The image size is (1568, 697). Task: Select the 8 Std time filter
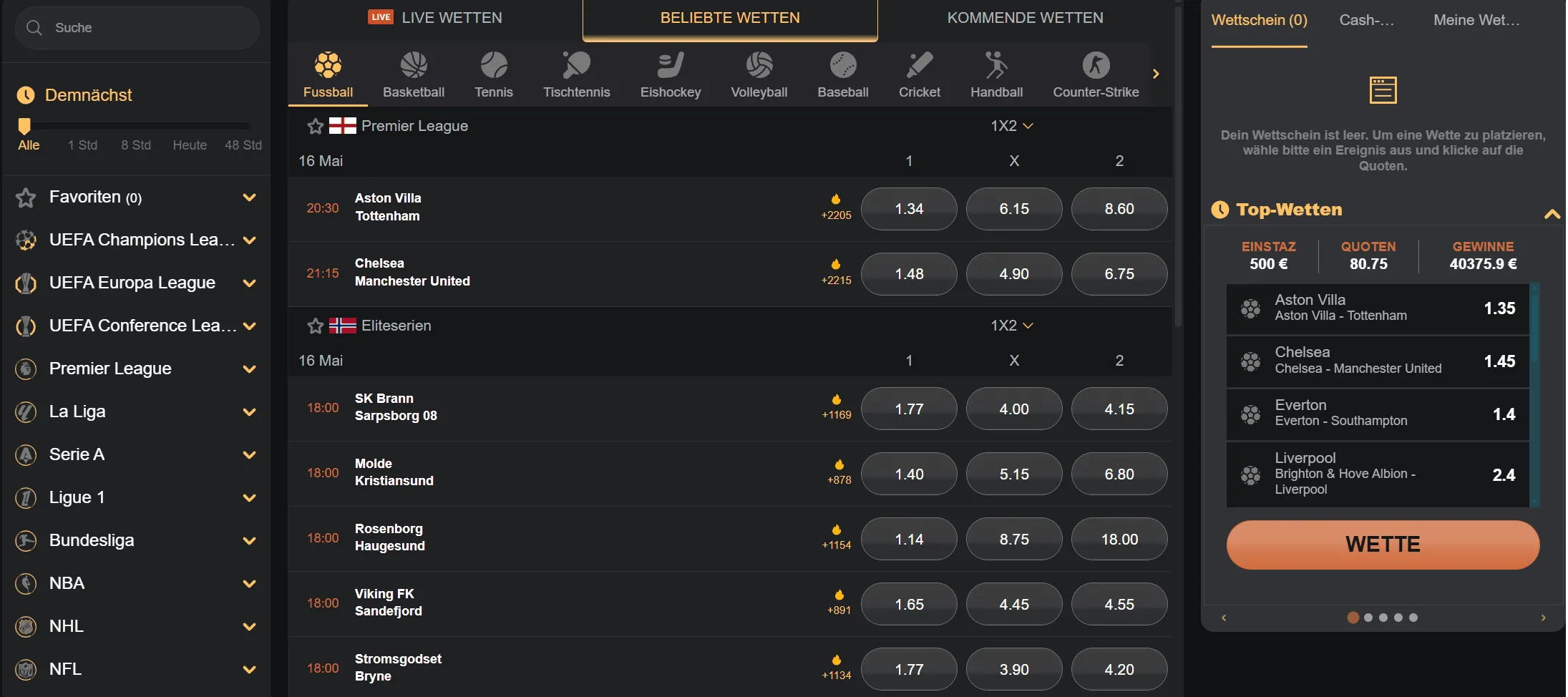[136, 145]
